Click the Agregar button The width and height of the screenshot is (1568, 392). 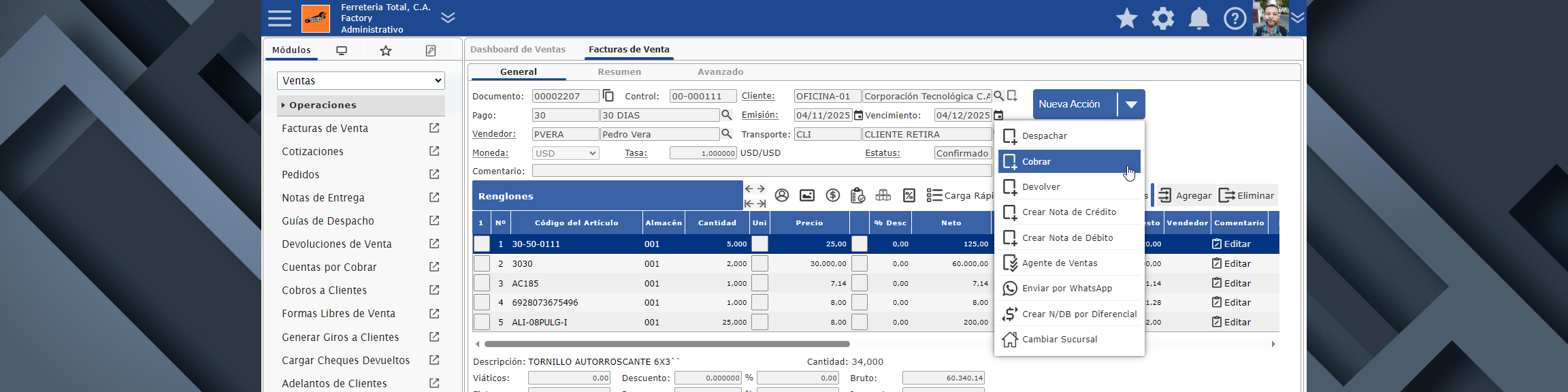1185,195
